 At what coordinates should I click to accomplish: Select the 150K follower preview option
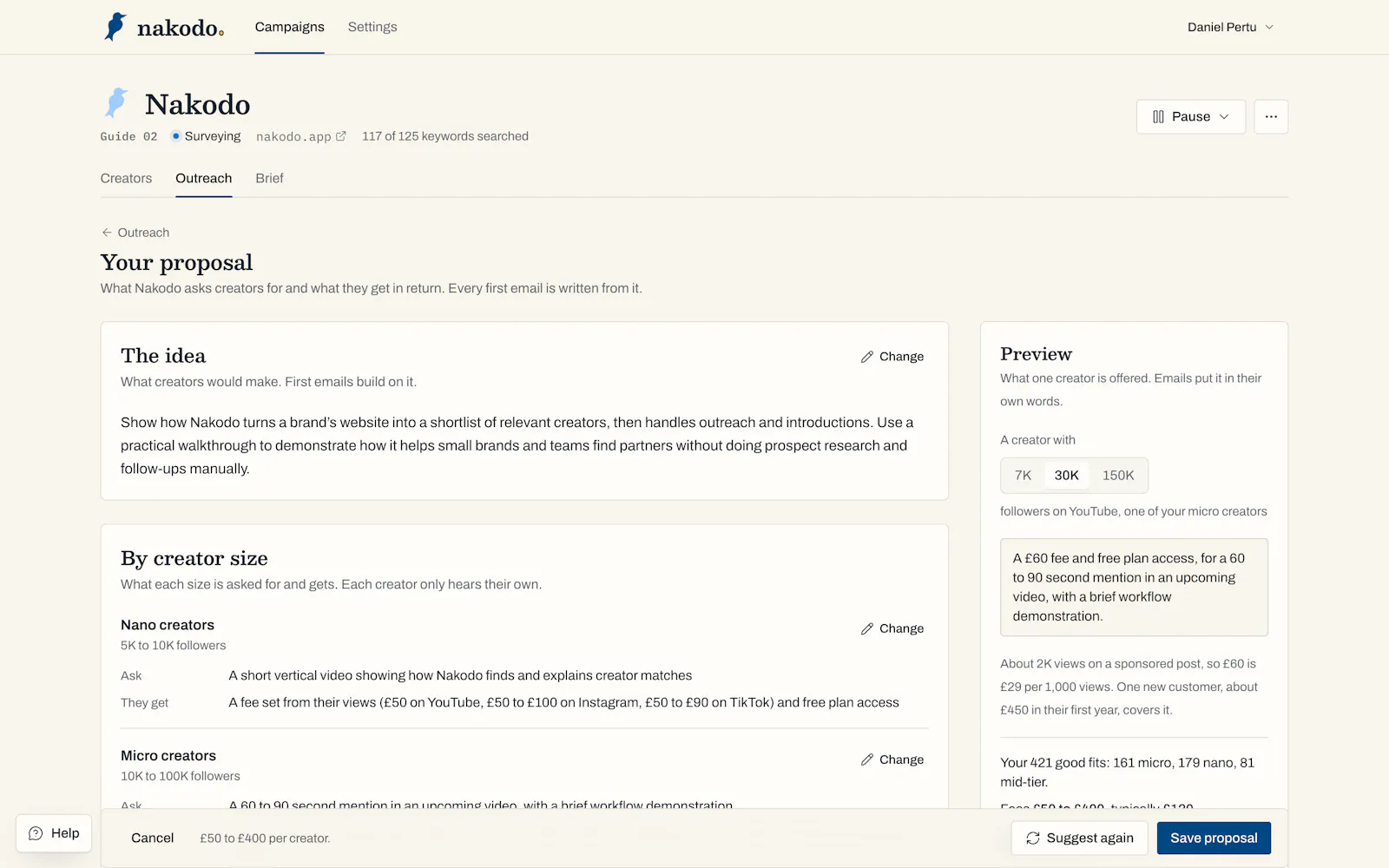click(1118, 476)
